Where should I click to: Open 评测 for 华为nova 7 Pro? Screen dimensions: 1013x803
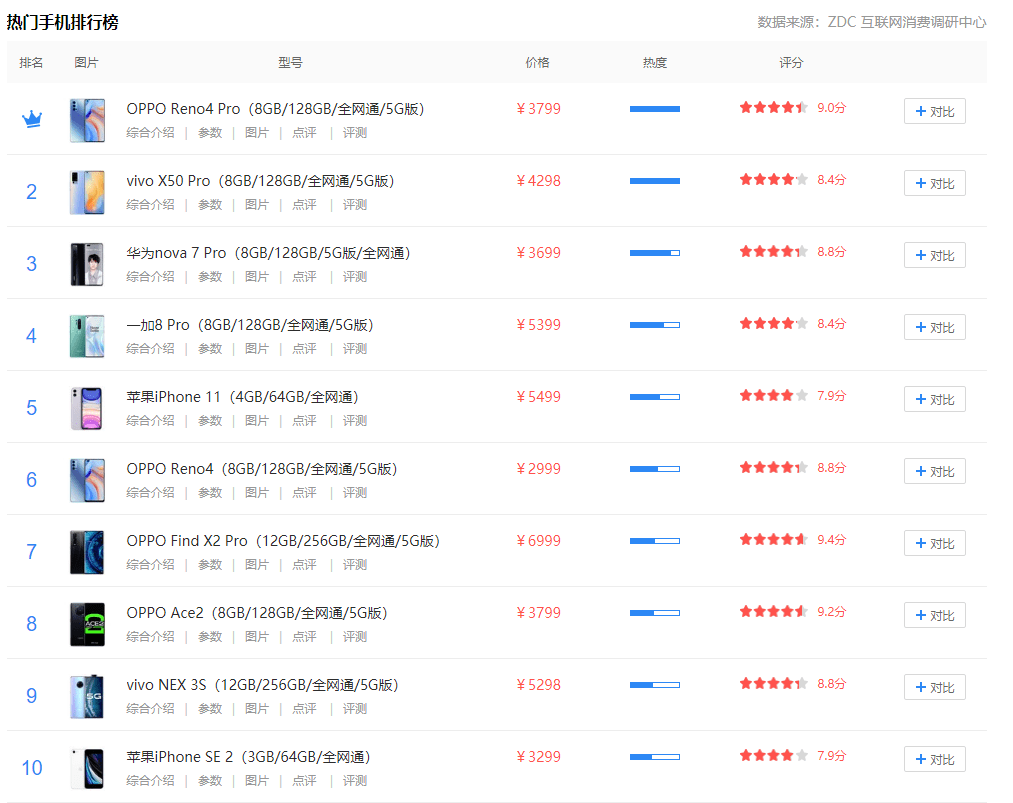[x=355, y=276]
